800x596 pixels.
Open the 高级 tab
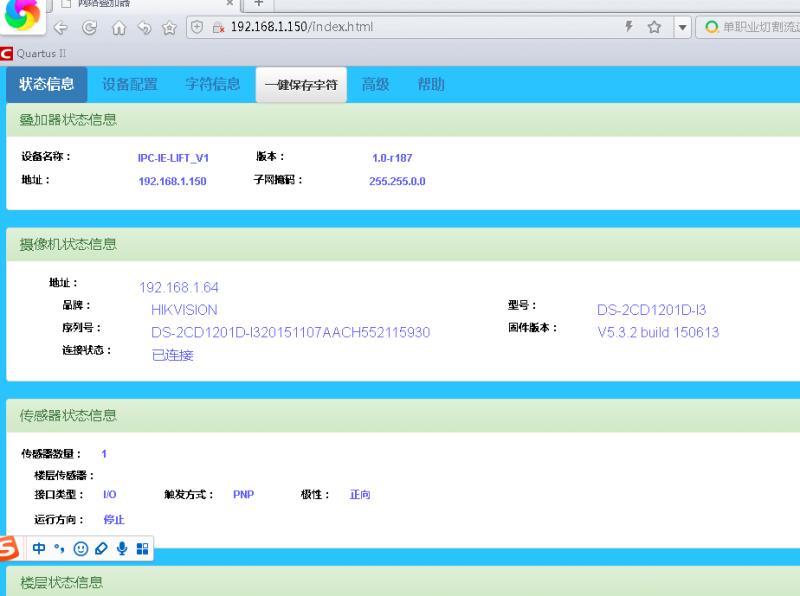pyautogui.click(x=375, y=84)
